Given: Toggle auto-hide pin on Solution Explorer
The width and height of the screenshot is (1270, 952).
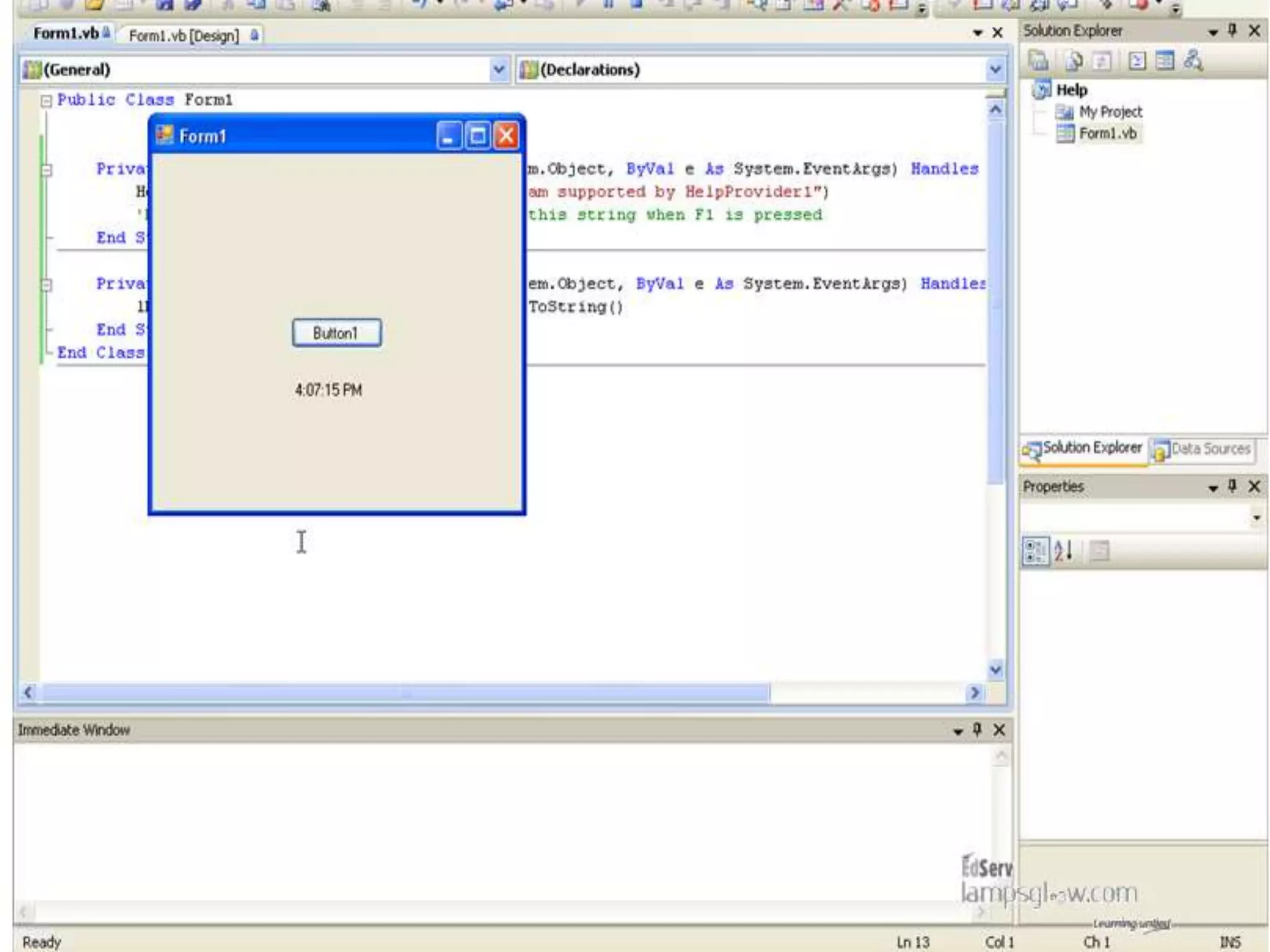Looking at the screenshot, I should pyautogui.click(x=1232, y=30).
